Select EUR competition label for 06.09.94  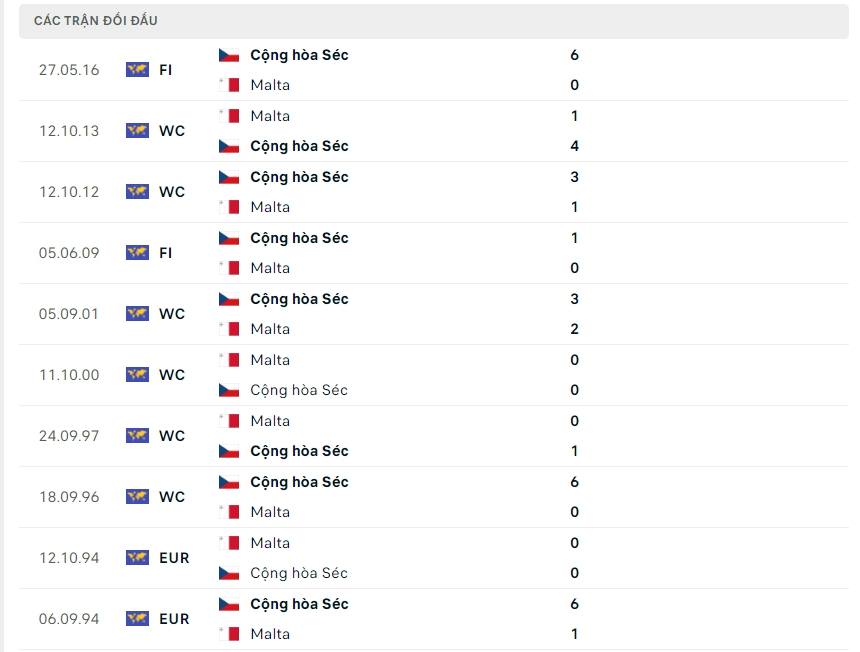click(x=174, y=619)
